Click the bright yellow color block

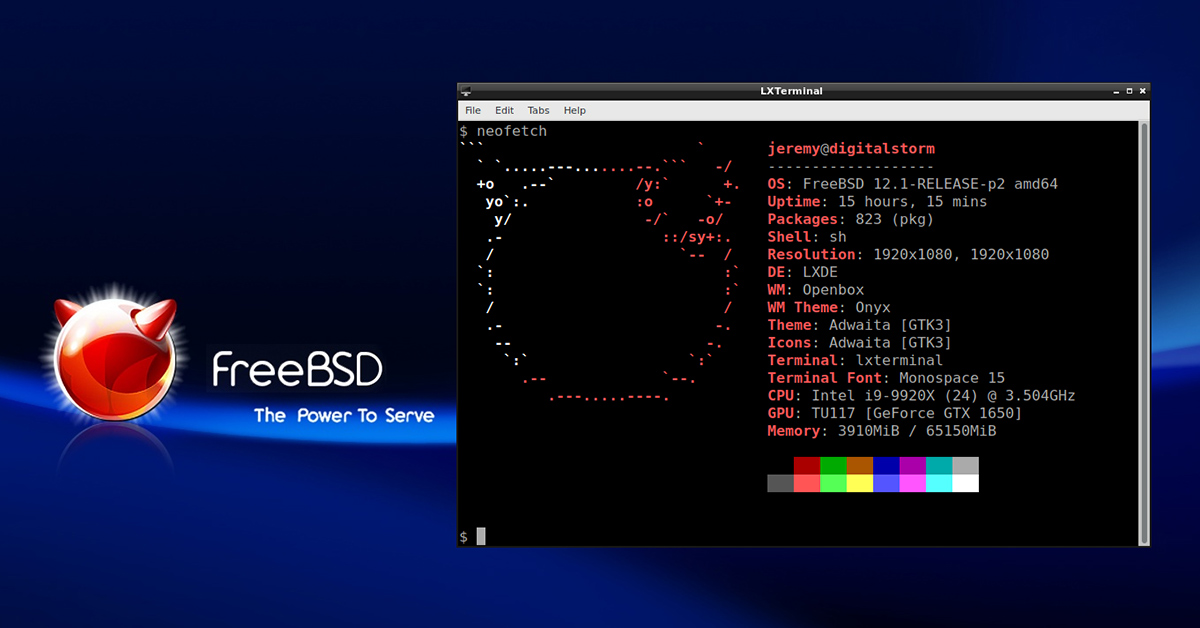(x=859, y=483)
